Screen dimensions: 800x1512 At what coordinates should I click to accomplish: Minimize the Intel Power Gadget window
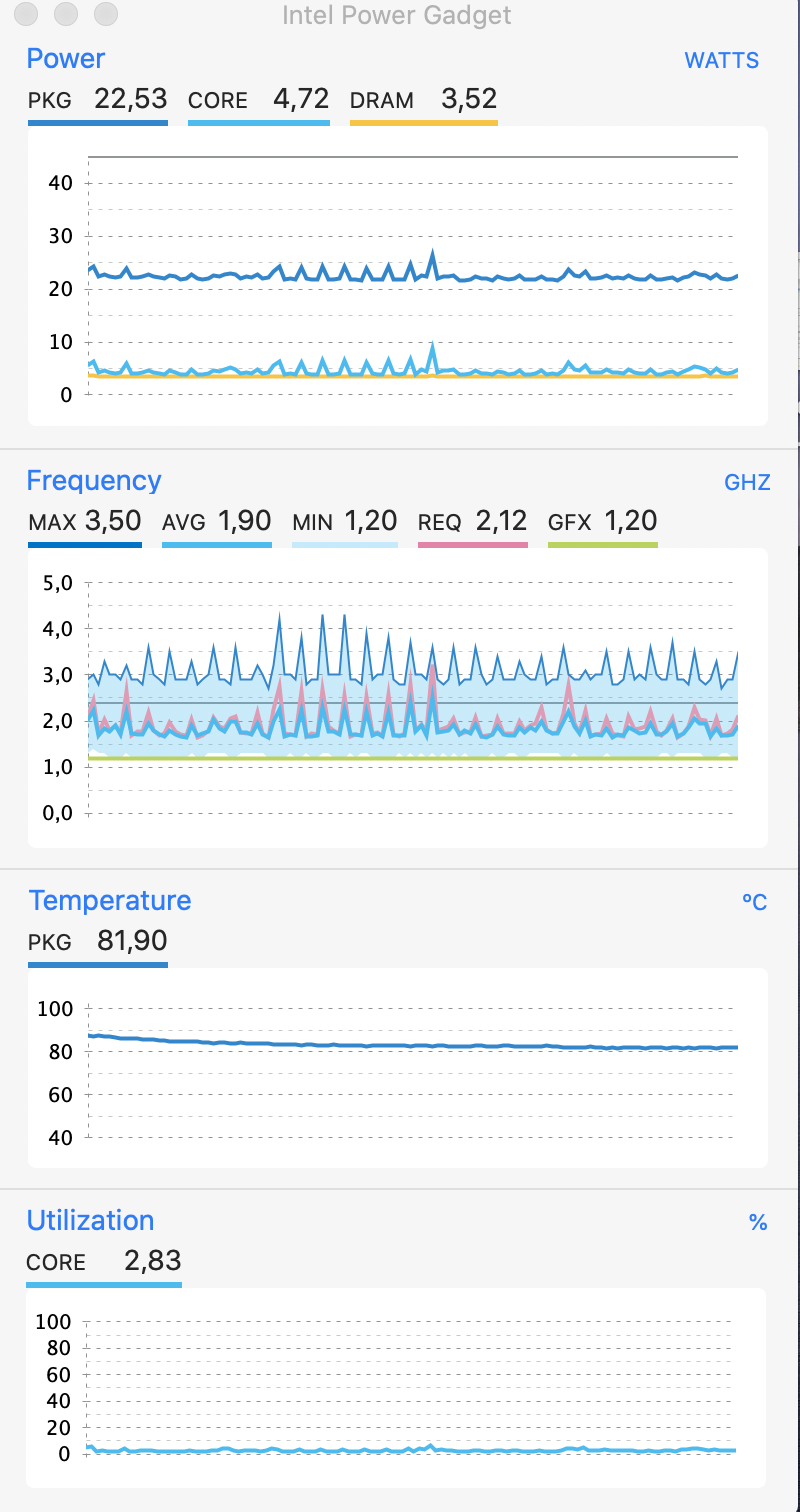click(66, 14)
